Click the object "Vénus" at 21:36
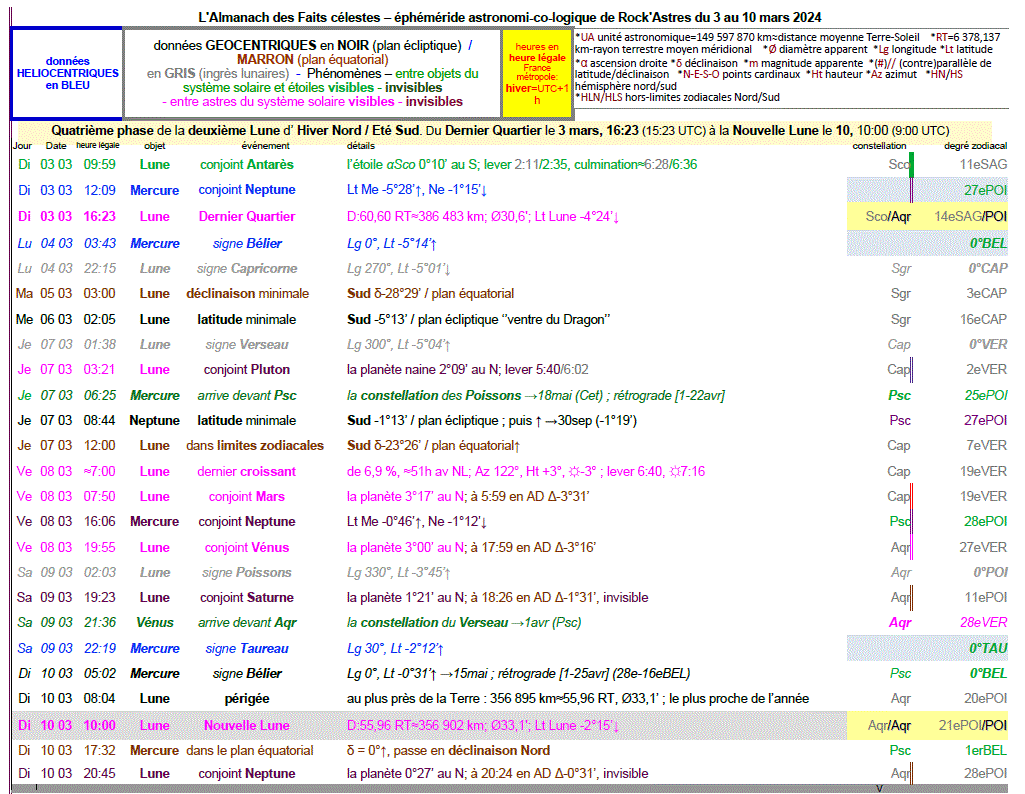The image size is (1025, 794). point(155,623)
